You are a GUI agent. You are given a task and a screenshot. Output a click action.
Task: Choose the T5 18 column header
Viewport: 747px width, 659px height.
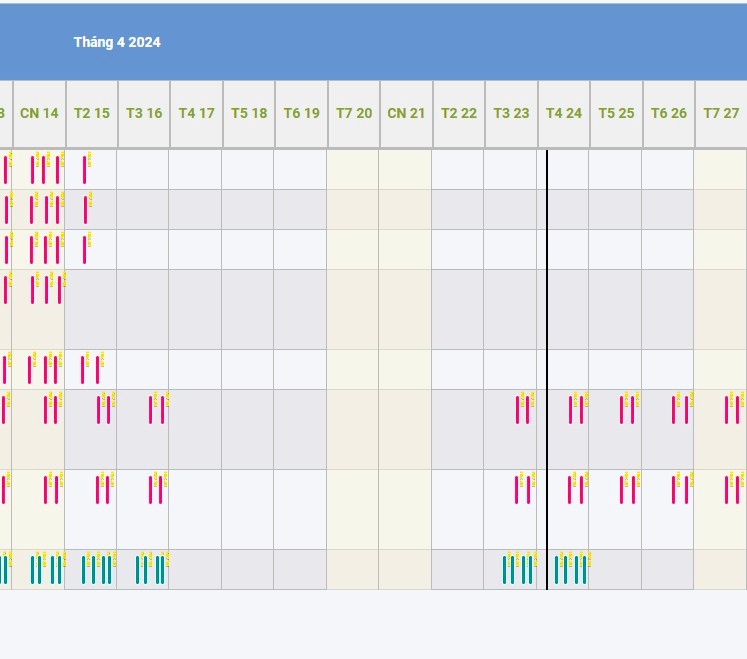249,113
